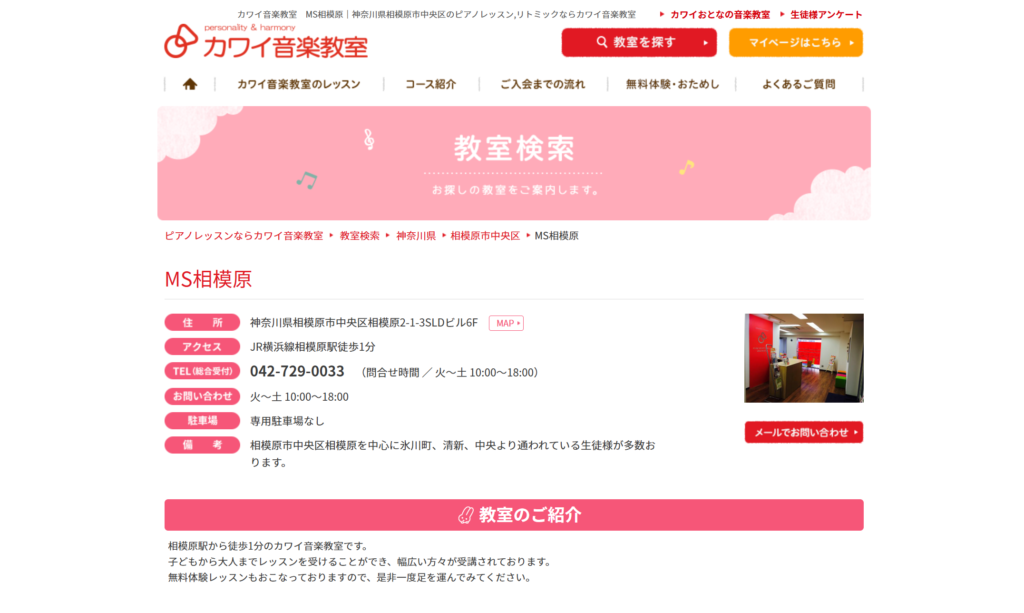This screenshot has height=613, width=1024.
Task: Open ご入会までの流れ menu item
Action: click(543, 84)
